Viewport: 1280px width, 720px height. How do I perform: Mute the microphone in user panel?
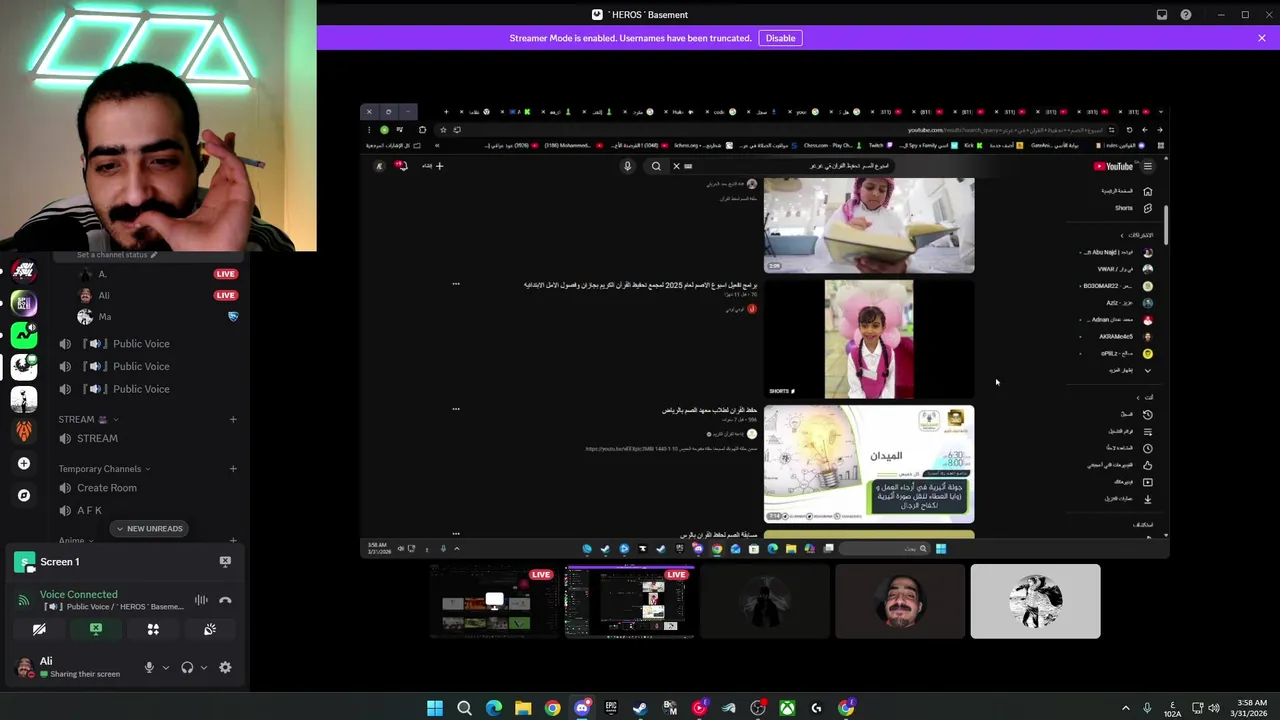point(149,667)
